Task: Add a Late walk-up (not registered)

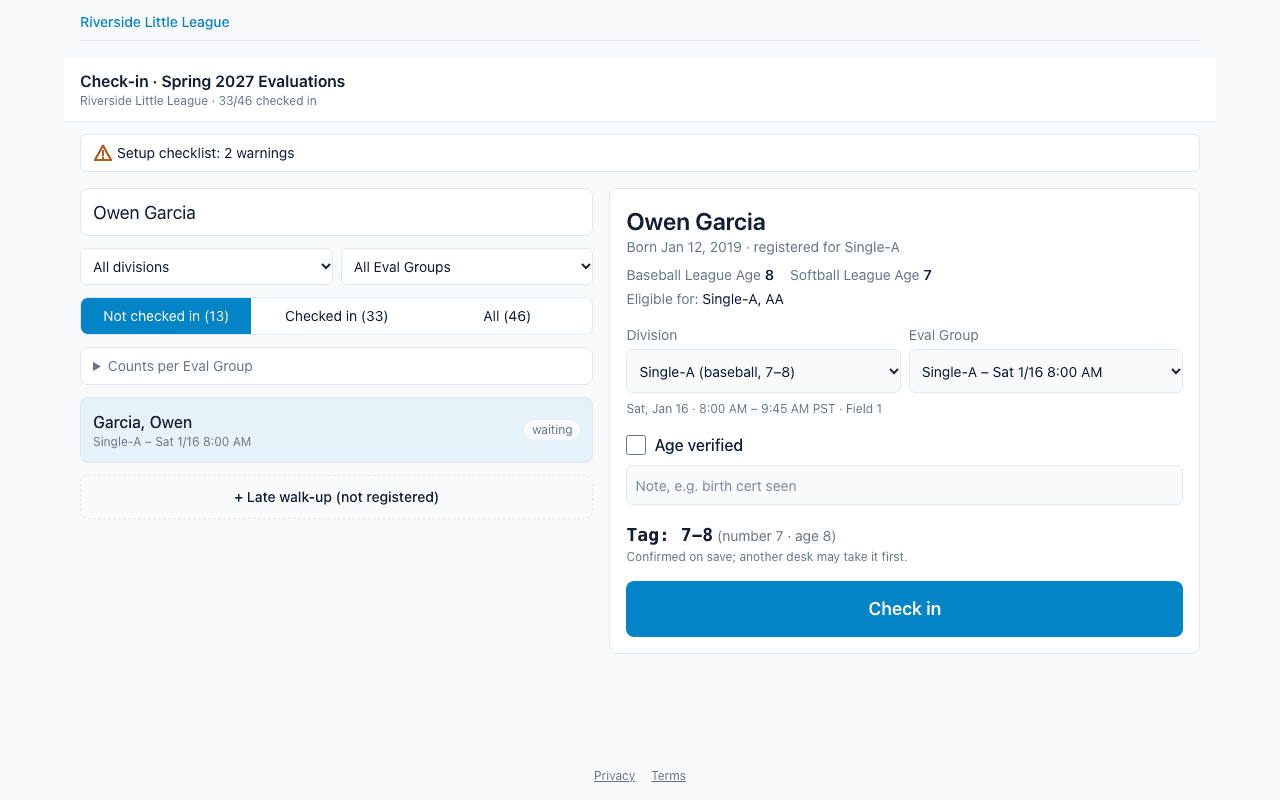Action: tap(336, 497)
